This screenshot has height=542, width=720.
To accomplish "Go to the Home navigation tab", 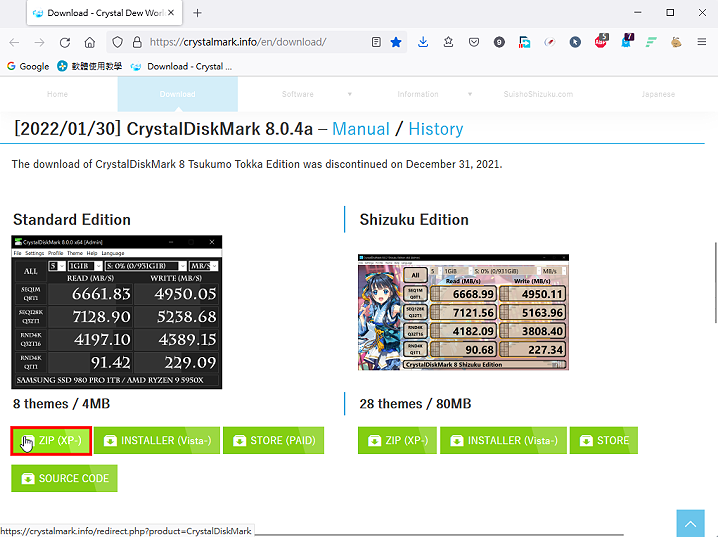I will [57, 94].
